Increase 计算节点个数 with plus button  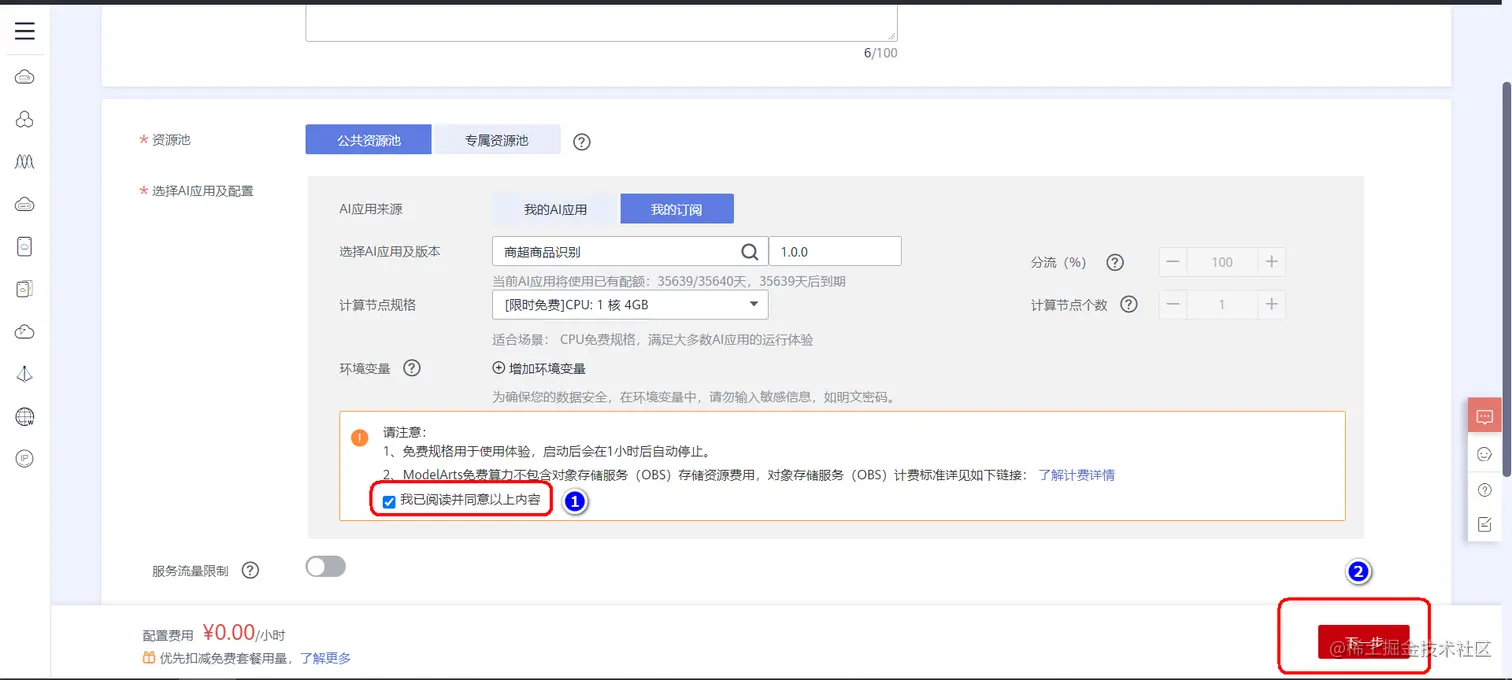point(1272,304)
